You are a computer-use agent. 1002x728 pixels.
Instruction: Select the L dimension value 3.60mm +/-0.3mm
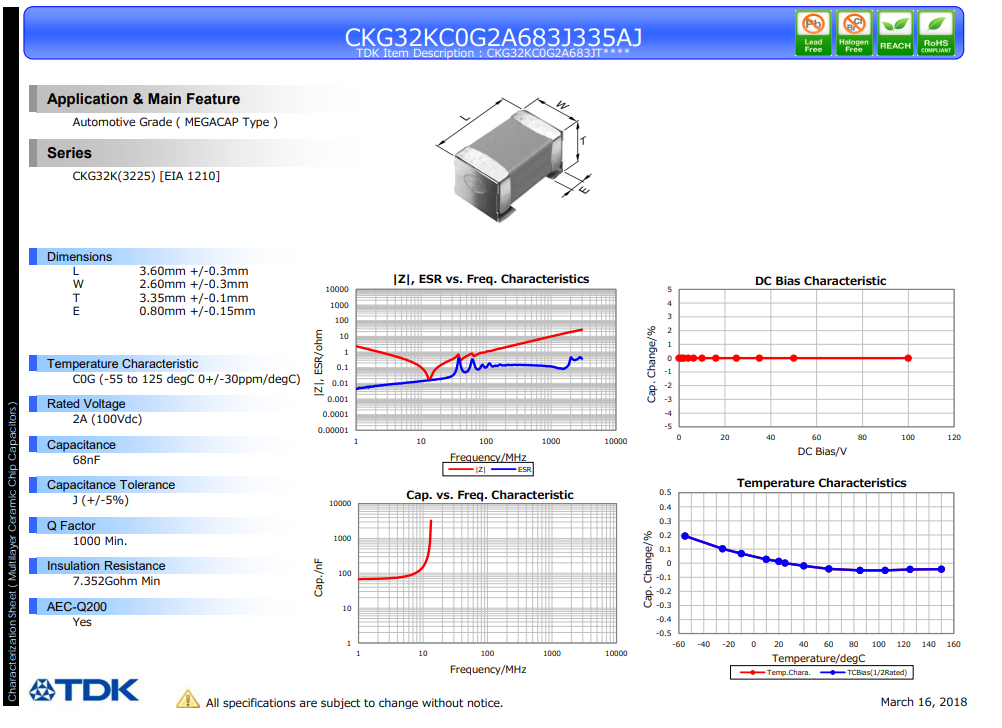tap(194, 271)
